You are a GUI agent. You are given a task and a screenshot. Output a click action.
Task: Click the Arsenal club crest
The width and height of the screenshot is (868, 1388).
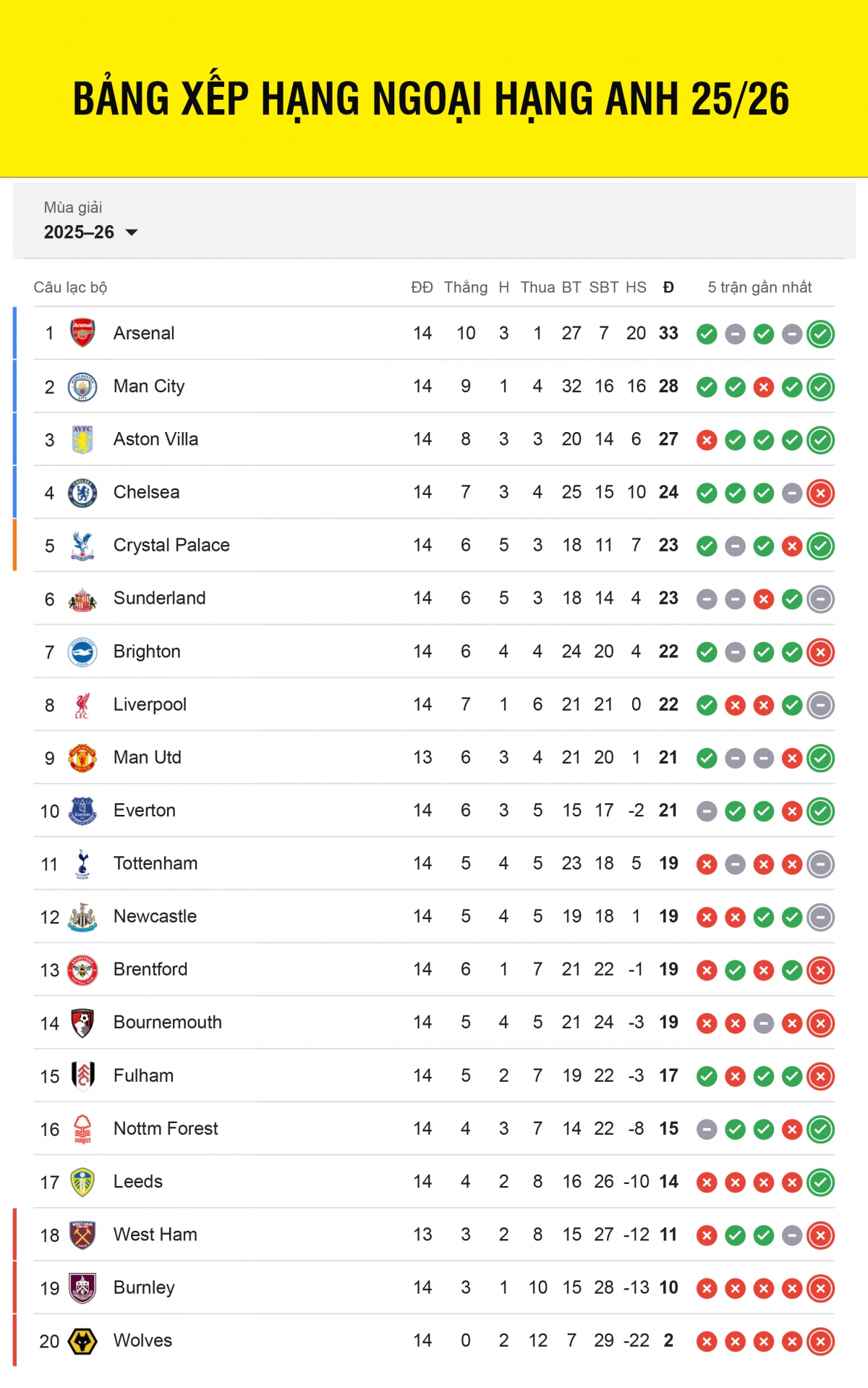[82, 333]
